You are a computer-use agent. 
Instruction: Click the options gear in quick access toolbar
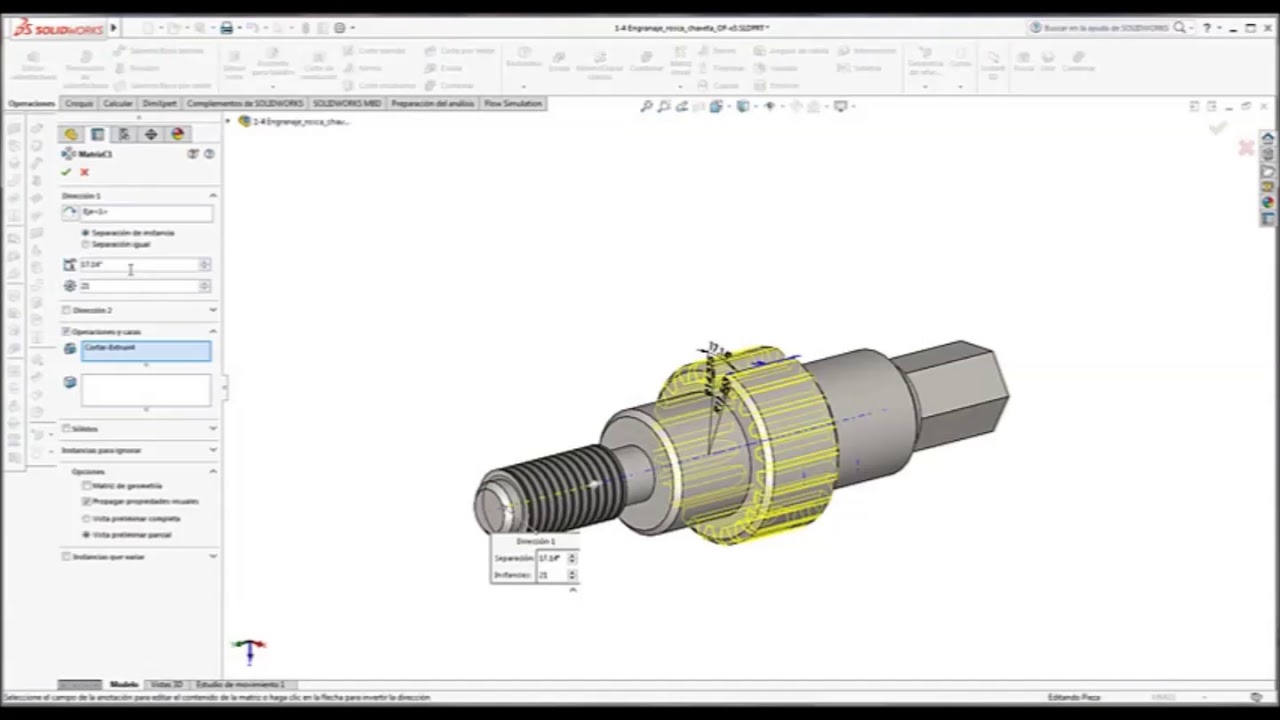pyautogui.click(x=340, y=28)
